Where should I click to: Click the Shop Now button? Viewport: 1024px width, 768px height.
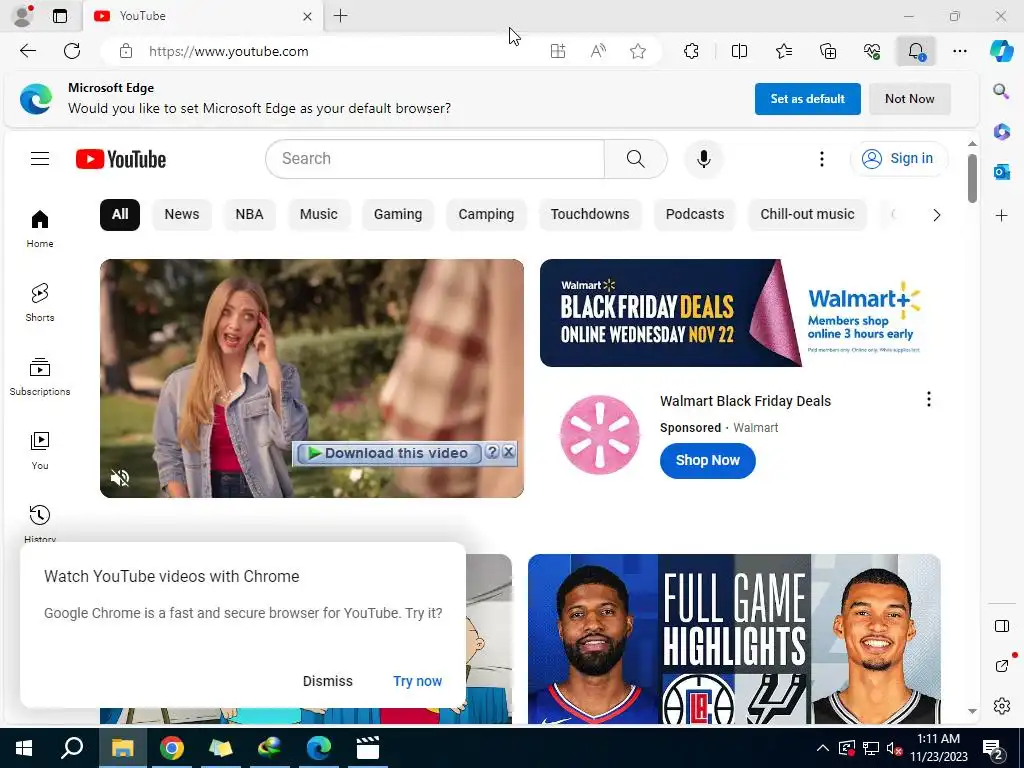[707, 460]
